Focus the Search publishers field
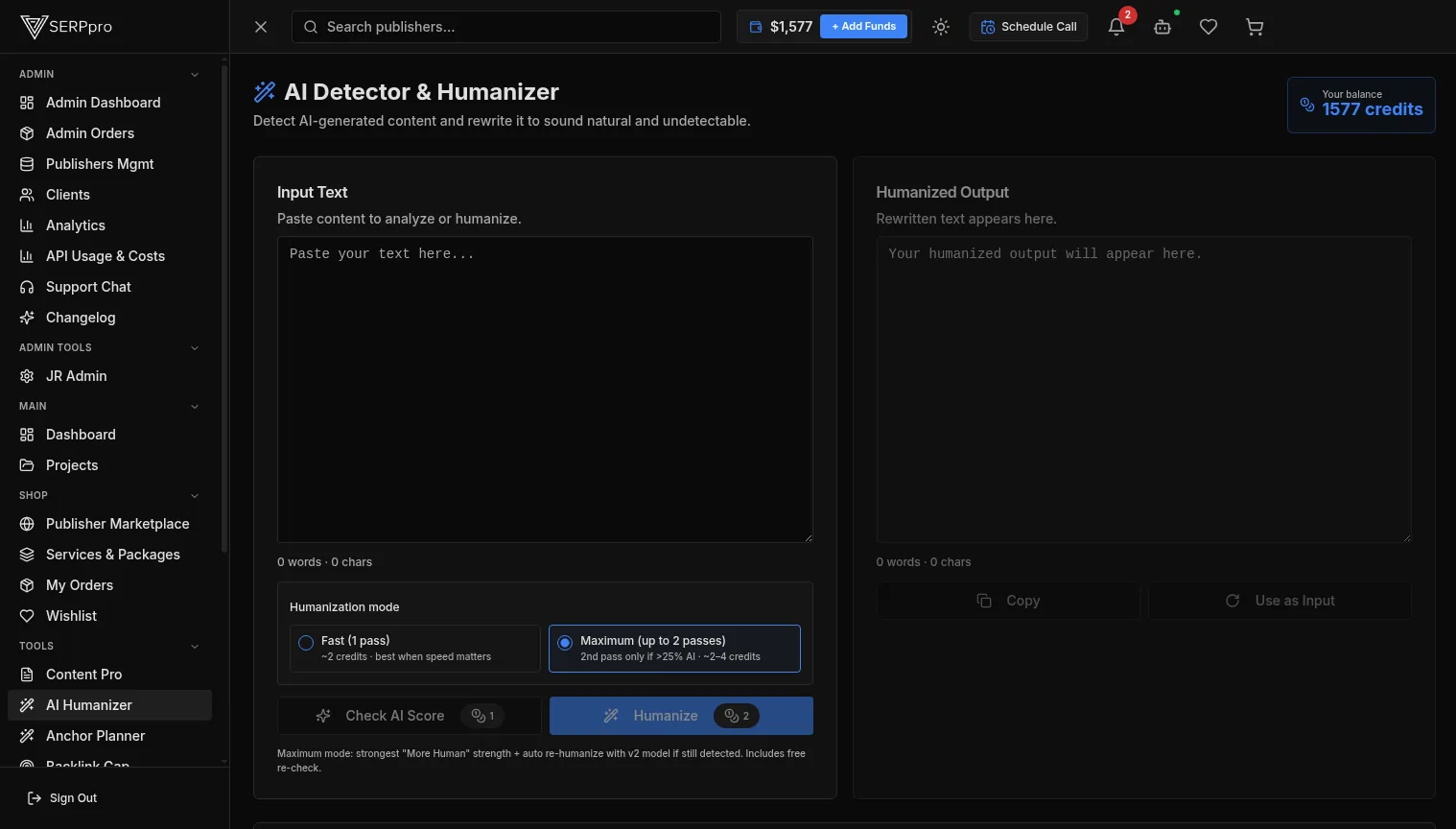 pos(506,27)
